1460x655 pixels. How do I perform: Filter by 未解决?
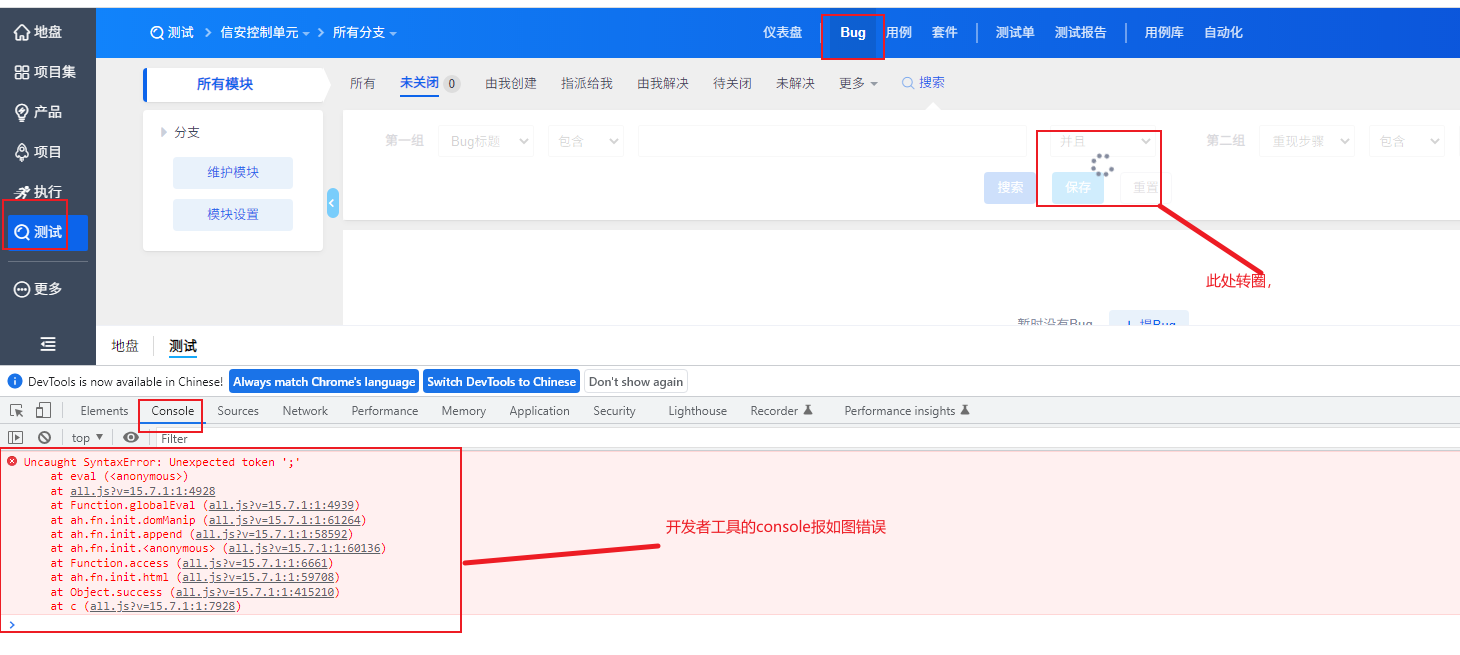pyautogui.click(x=795, y=83)
